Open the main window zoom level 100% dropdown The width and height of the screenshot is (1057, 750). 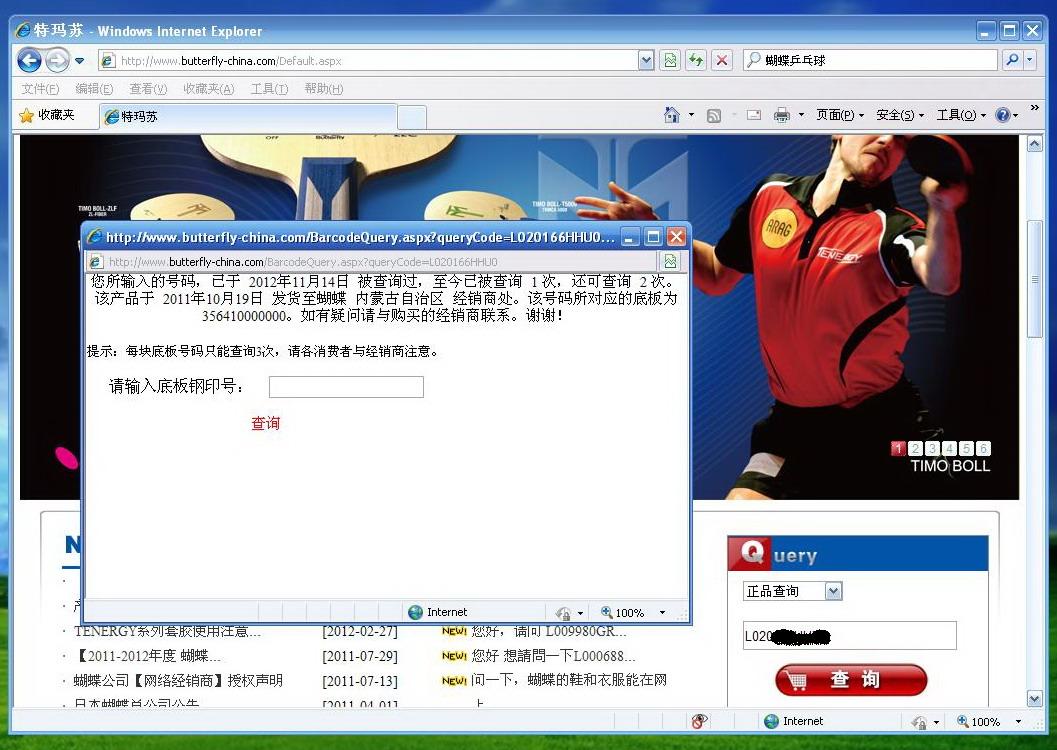pos(1019,721)
